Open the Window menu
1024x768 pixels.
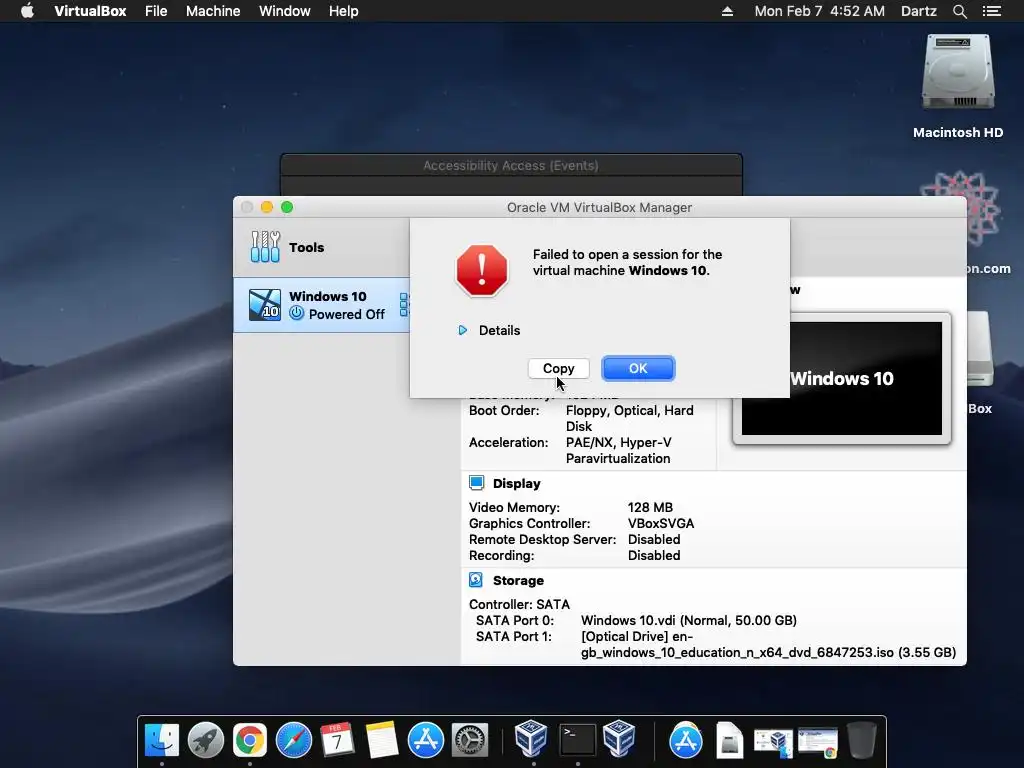(x=285, y=11)
